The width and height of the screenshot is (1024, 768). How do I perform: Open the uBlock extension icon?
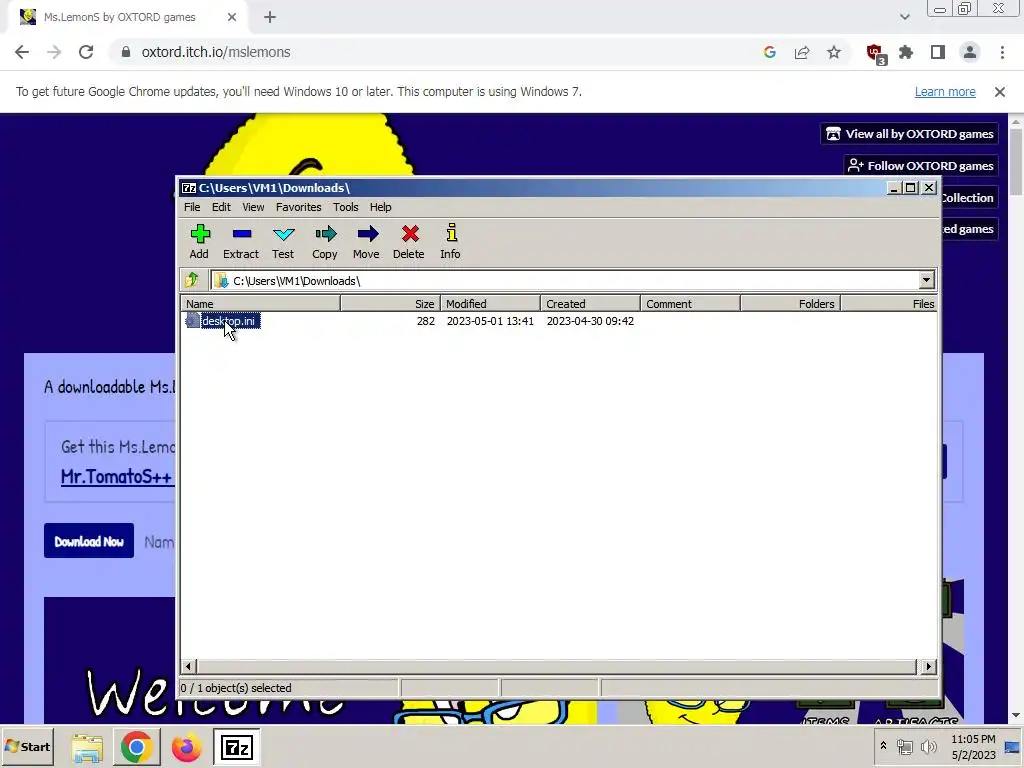[874, 53]
